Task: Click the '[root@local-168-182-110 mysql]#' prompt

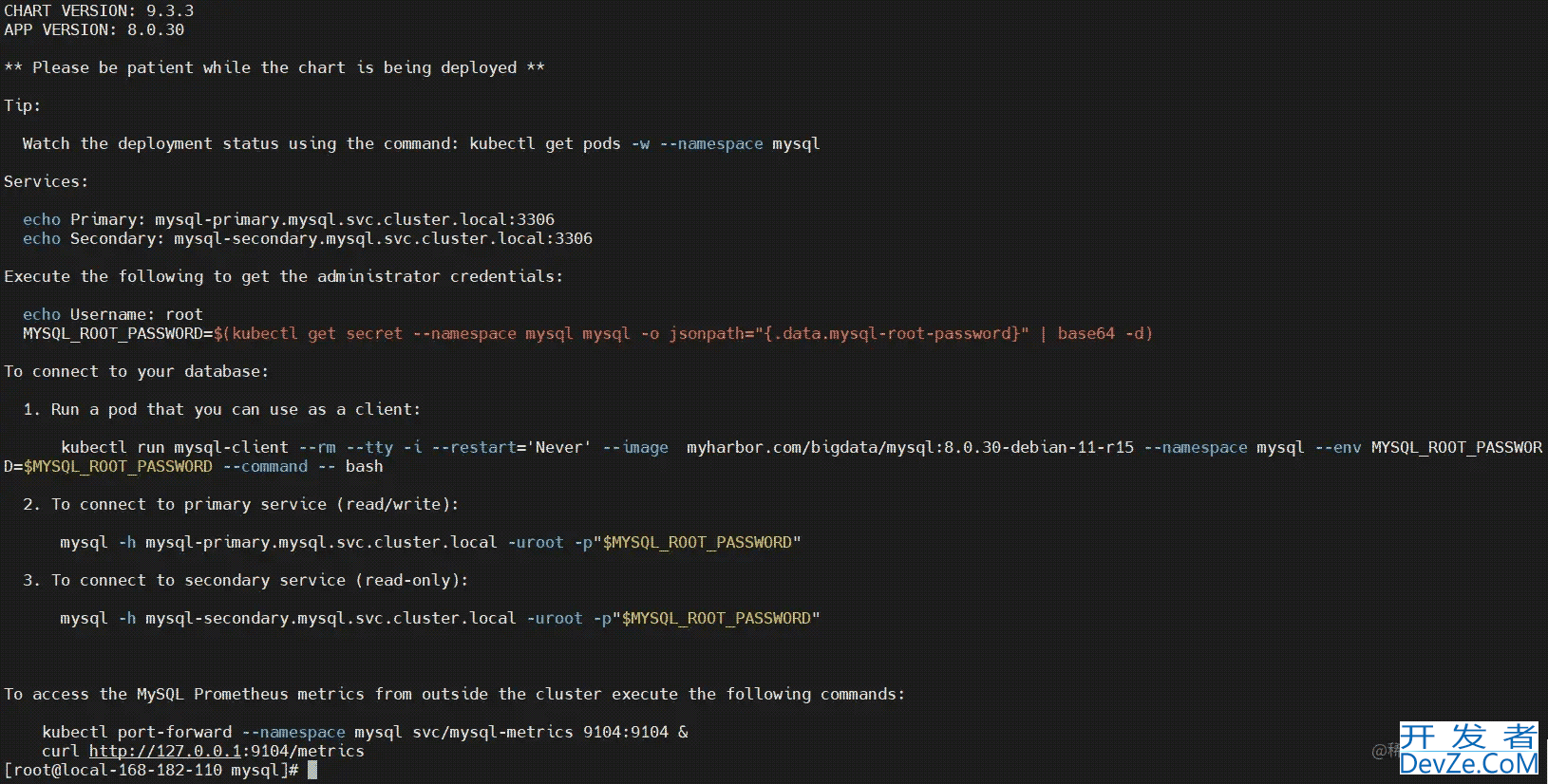Action: [x=151, y=770]
